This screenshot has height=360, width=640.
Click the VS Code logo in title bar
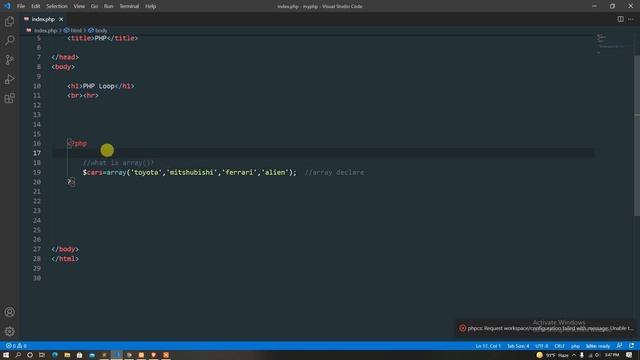7,6
